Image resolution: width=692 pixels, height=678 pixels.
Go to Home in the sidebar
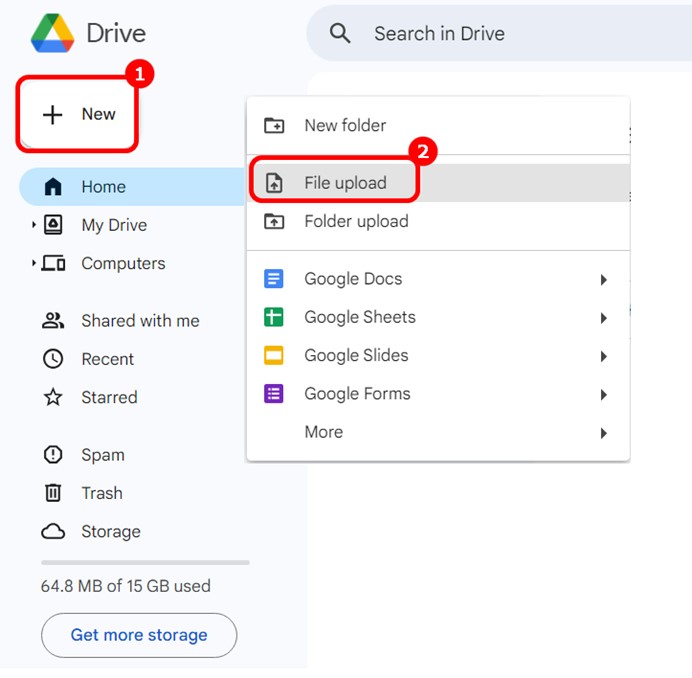pos(132,187)
